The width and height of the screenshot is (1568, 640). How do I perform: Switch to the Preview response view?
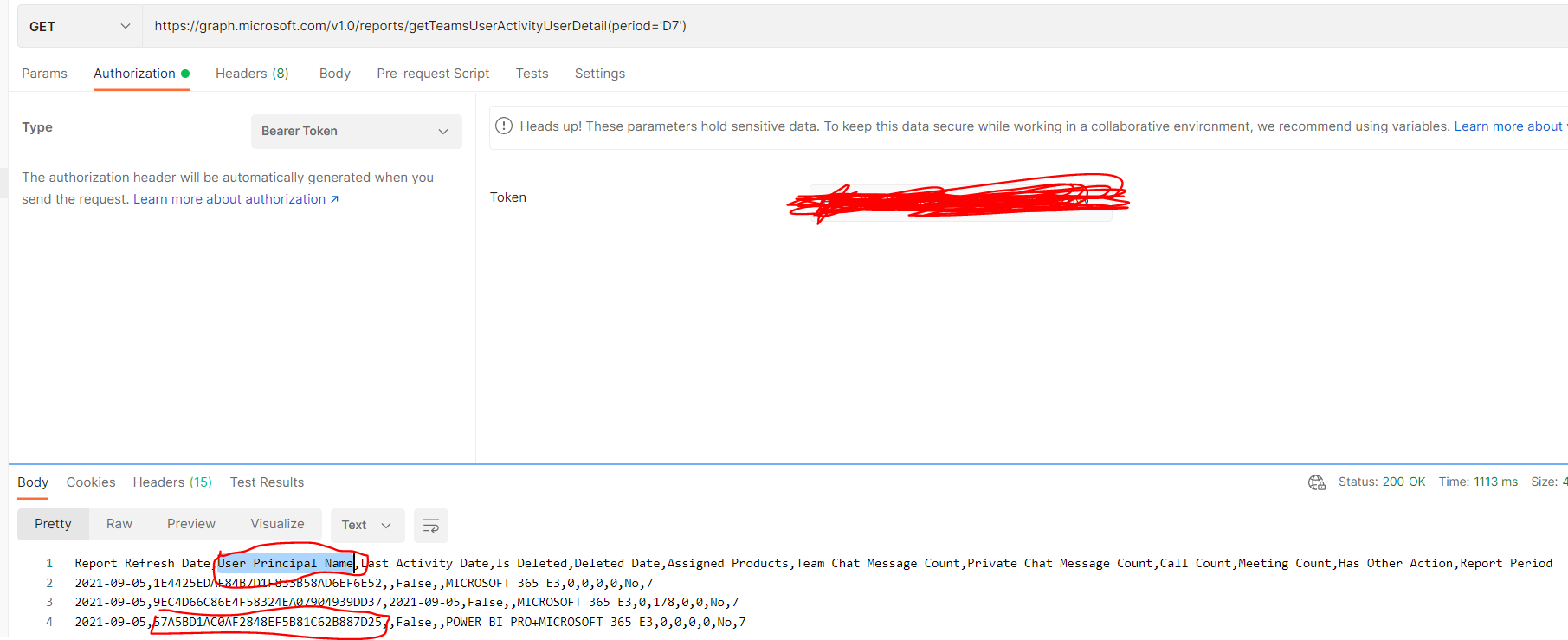pyautogui.click(x=191, y=524)
